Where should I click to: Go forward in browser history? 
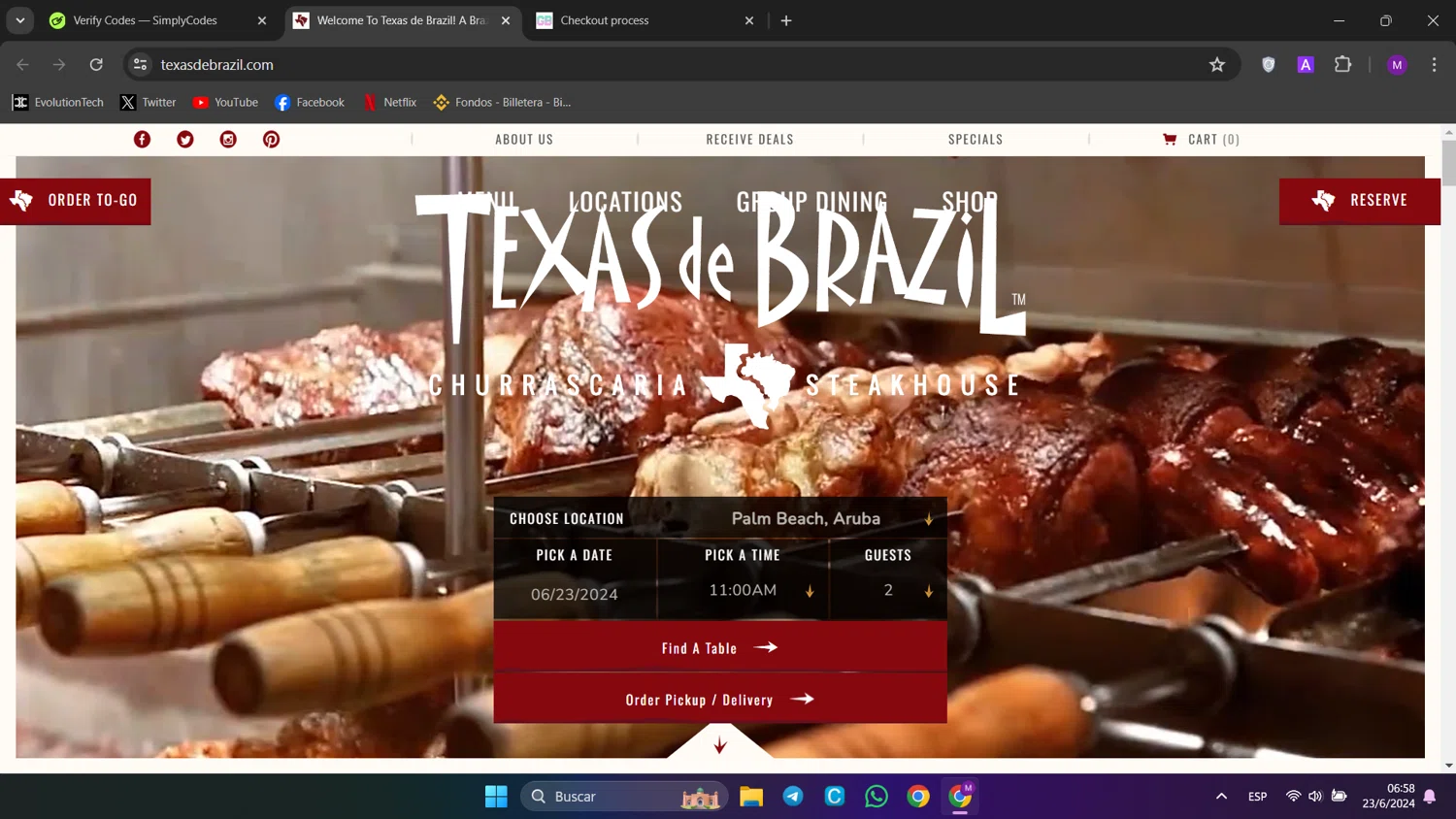point(59,65)
